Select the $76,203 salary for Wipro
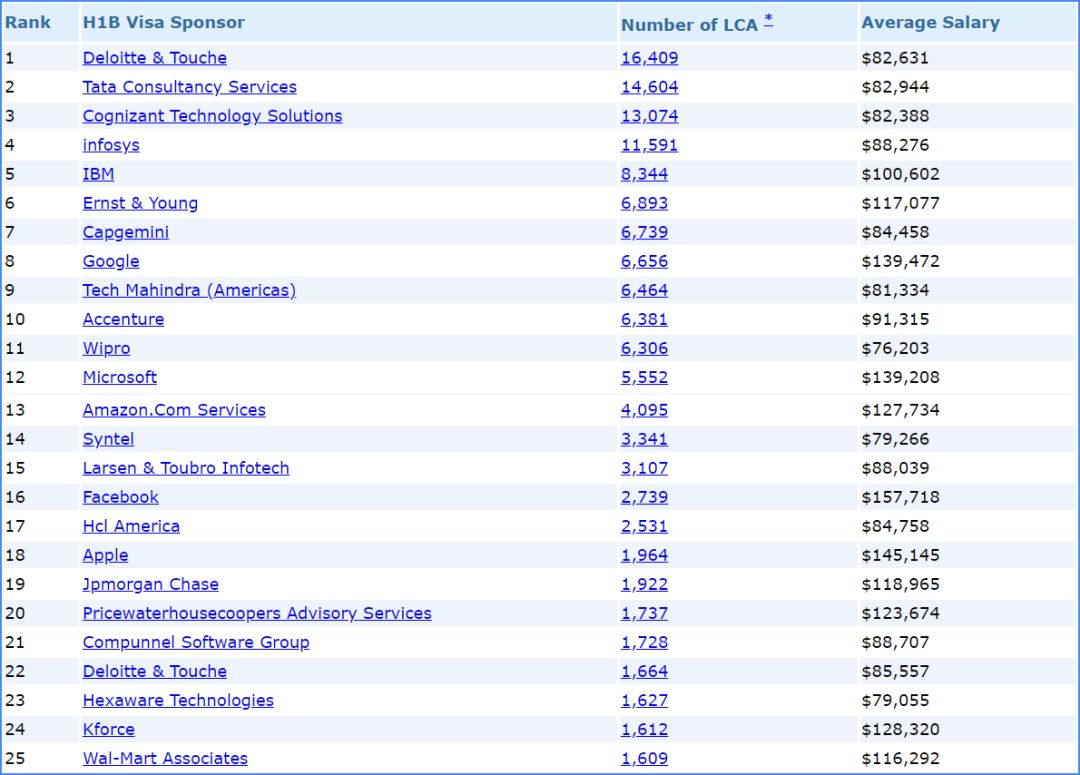The height and width of the screenshot is (775, 1080). tap(895, 348)
